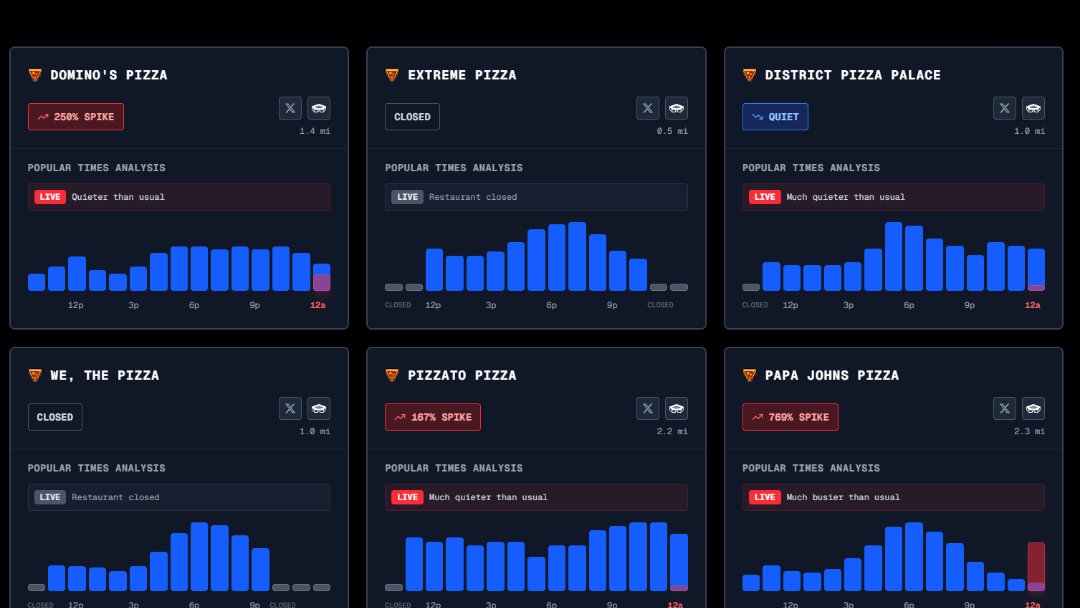Click 'Much busier than usual' on Papa Johns

point(842,497)
